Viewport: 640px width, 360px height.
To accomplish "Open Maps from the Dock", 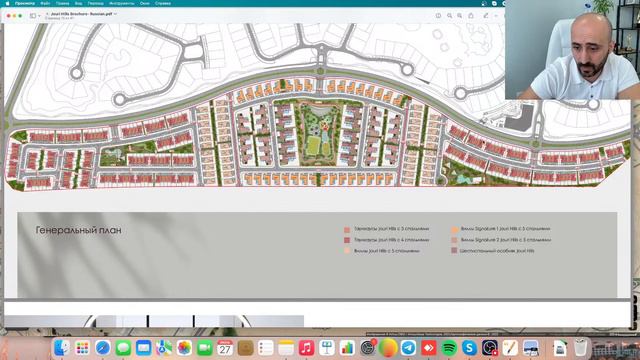I will [x=164, y=348].
